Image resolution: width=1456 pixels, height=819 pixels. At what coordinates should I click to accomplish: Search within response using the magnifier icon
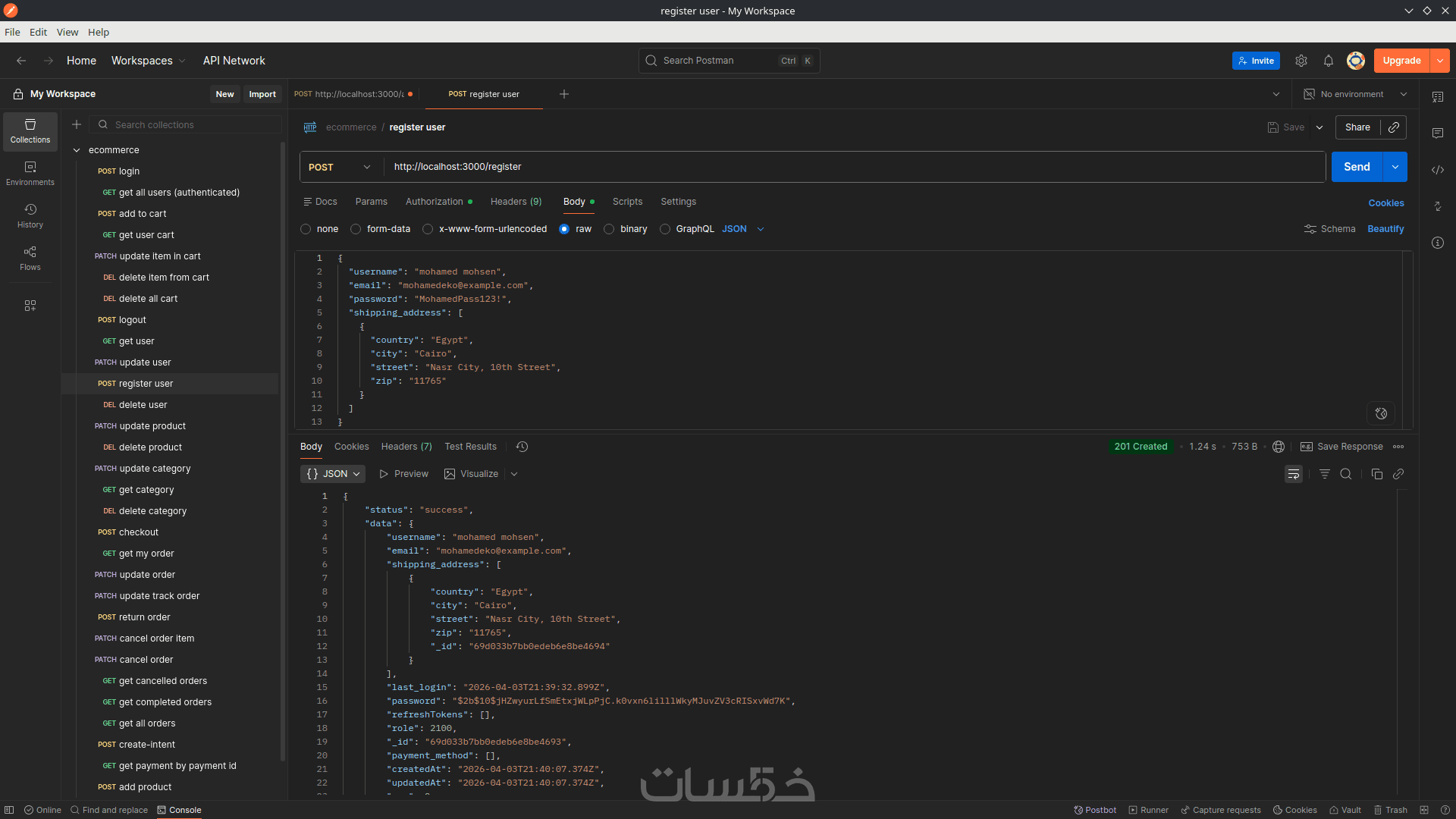pos(1346,474)
